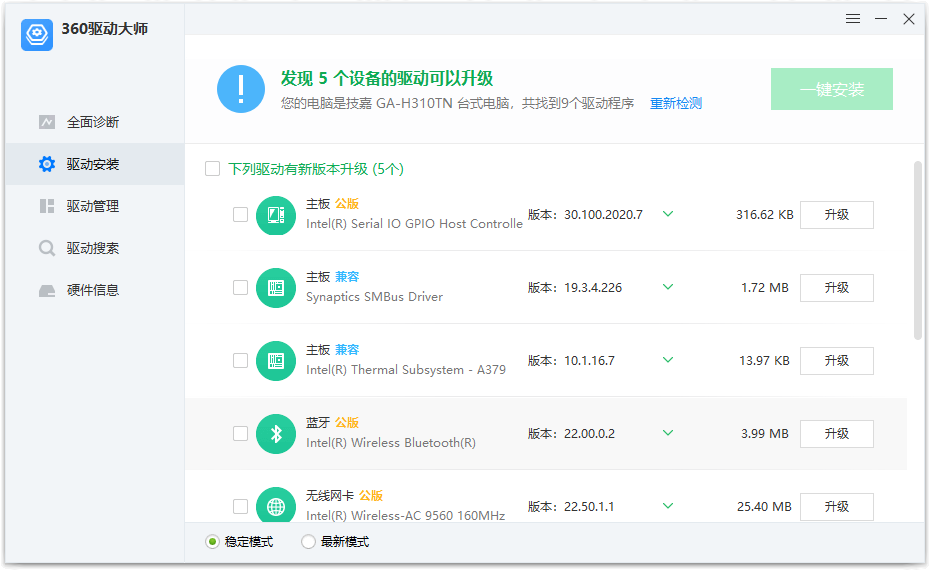Click the GA-H310TN computer description text

pyautogui.click(x=457, y=103)
